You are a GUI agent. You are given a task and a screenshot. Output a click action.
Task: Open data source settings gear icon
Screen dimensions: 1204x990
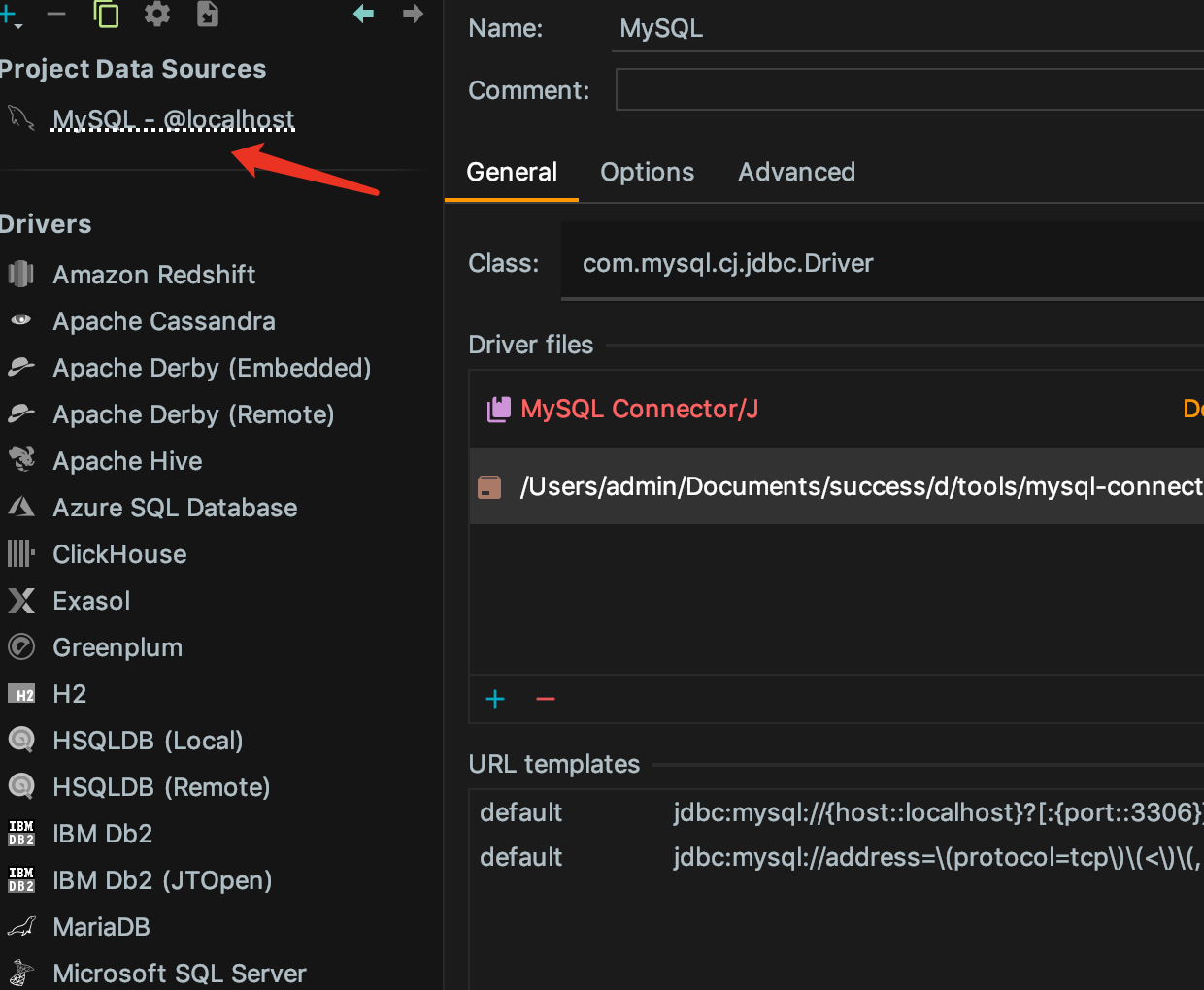point(157,14)
